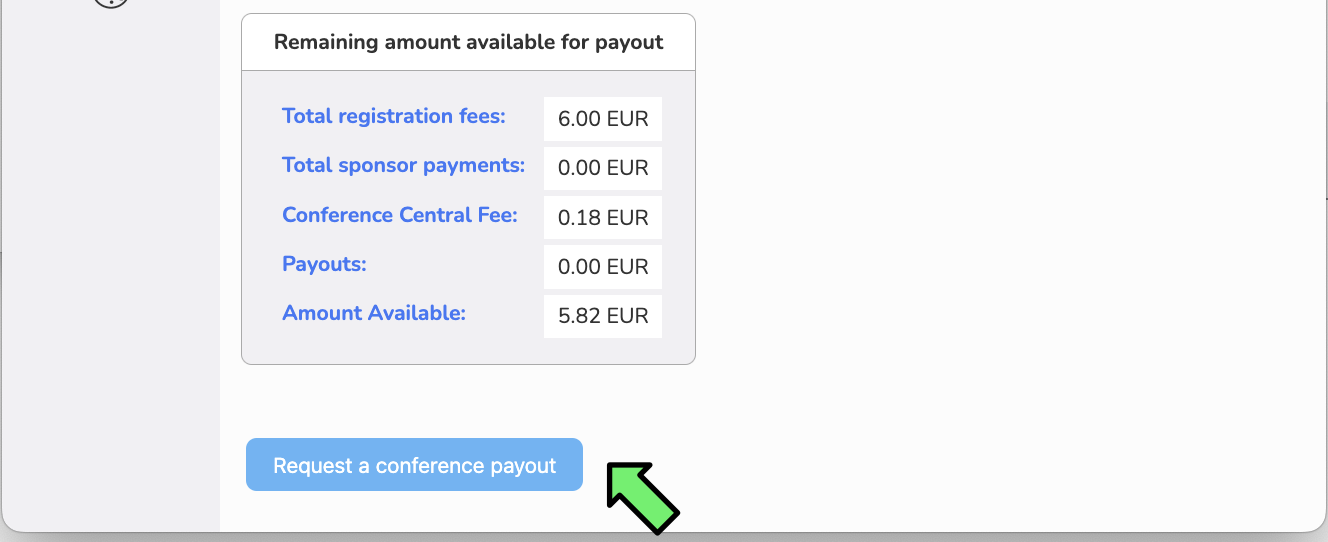Select the 5.82 EUR available amount box
The height and width of the screenshot is (542, 1328).
coord(603,316)
